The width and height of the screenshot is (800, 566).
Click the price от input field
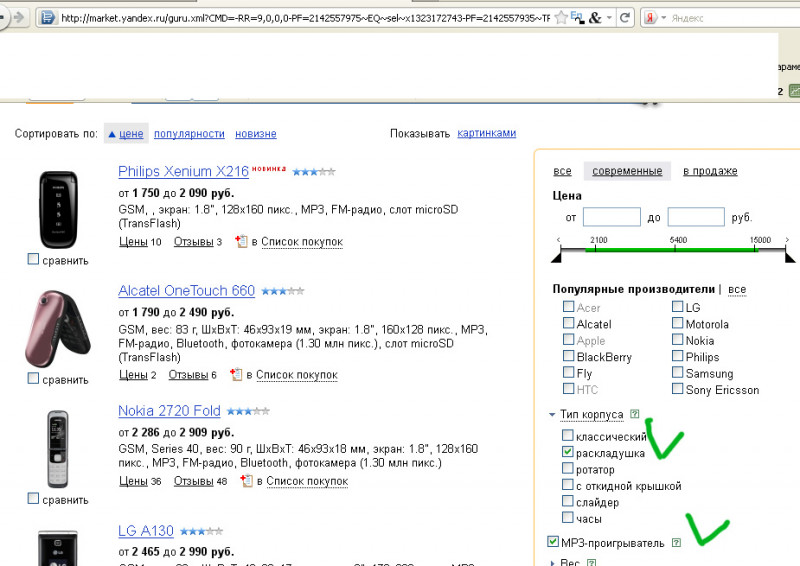coord(612,217)
